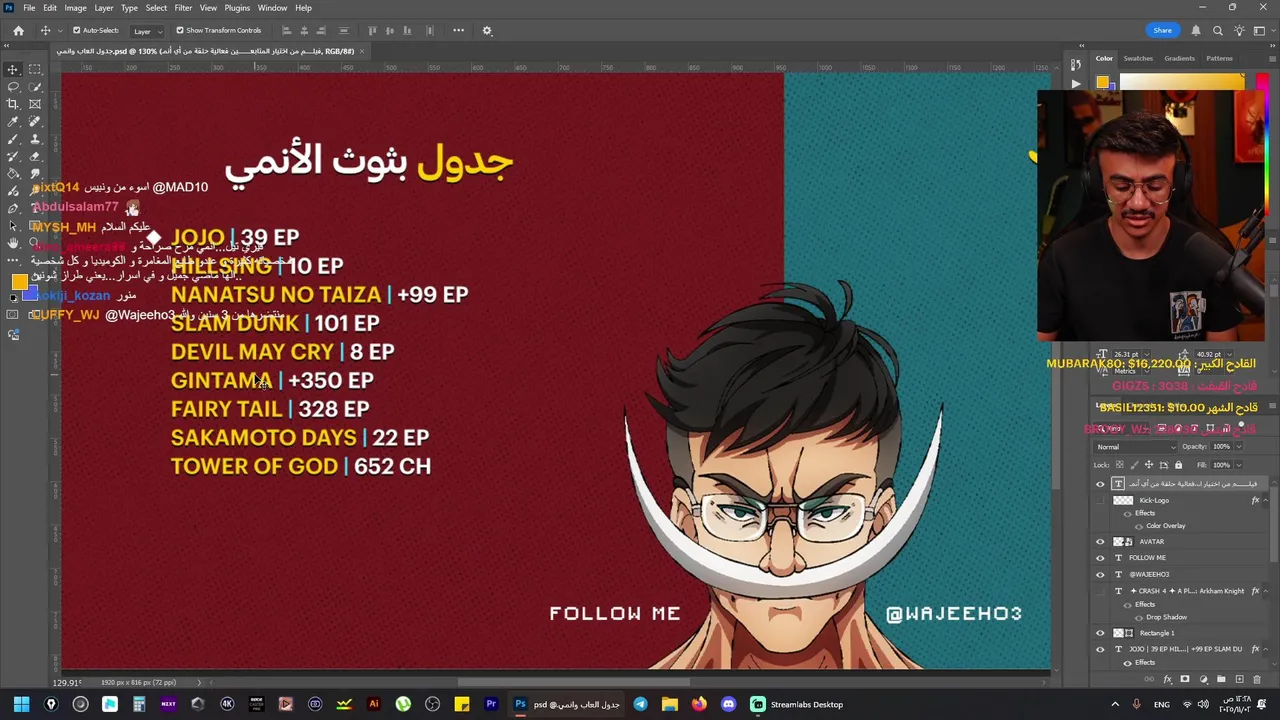Collapse the Arkham Knight layer effects
Viewport: 1280px width, 720px height.
(1264, 591)
